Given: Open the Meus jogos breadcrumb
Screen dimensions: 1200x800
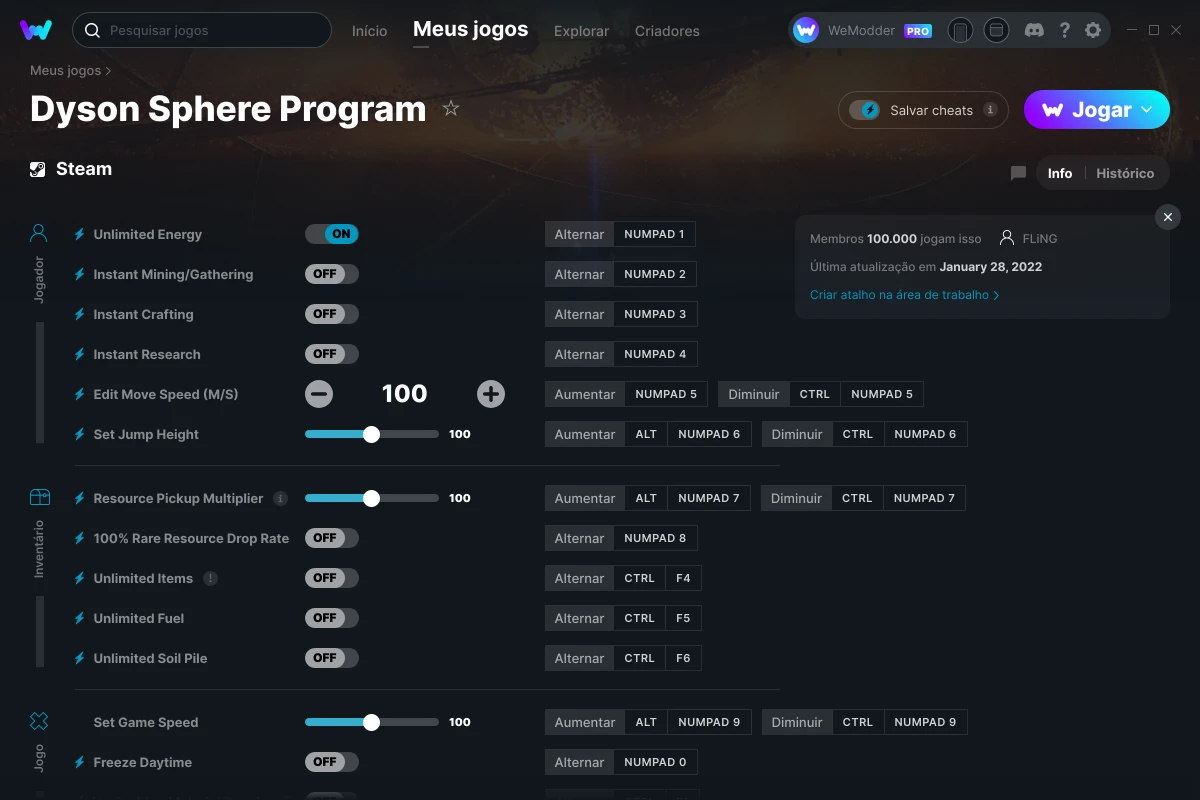Looking at the screenshot, I should tap(66, 71).
